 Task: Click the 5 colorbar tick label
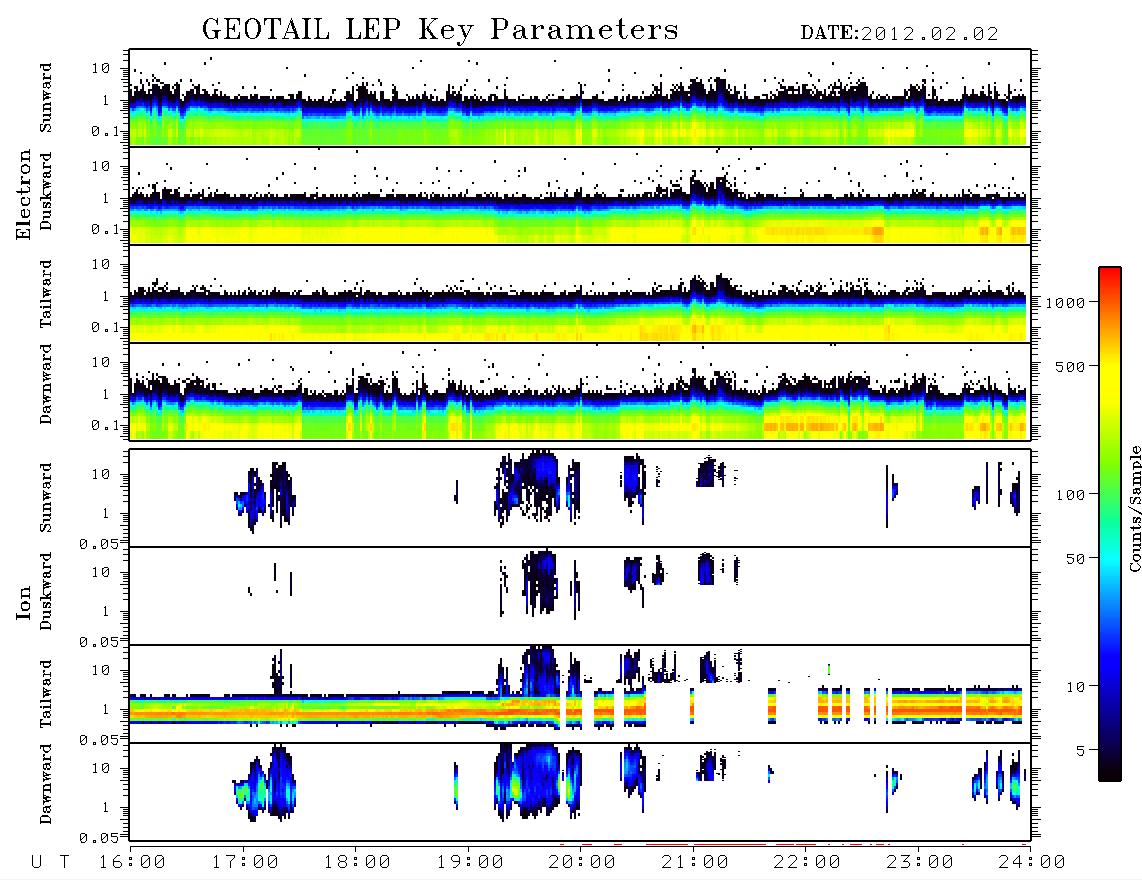tap(1081, 751)
